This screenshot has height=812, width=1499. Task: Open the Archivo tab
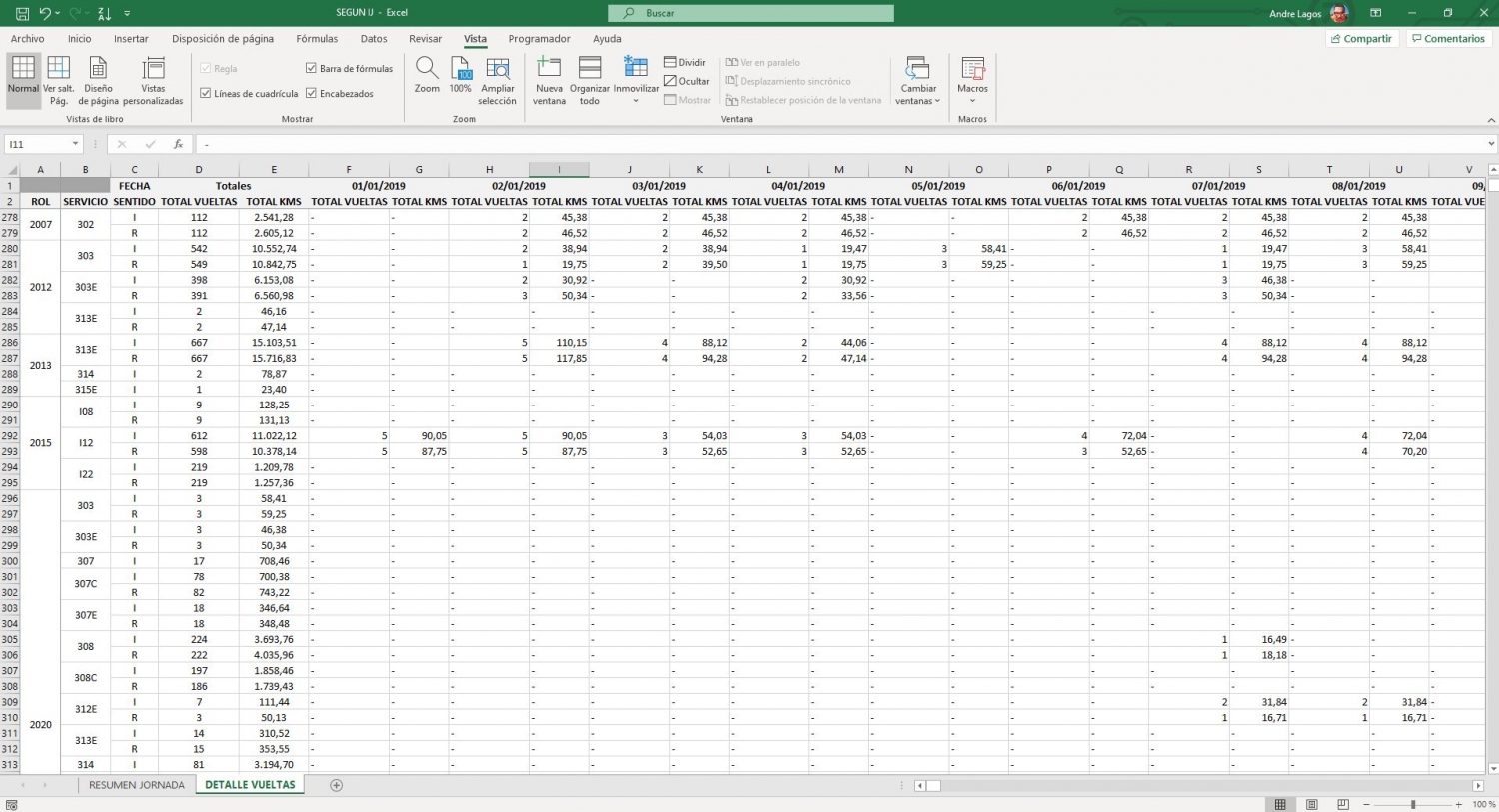coord(27,39)
